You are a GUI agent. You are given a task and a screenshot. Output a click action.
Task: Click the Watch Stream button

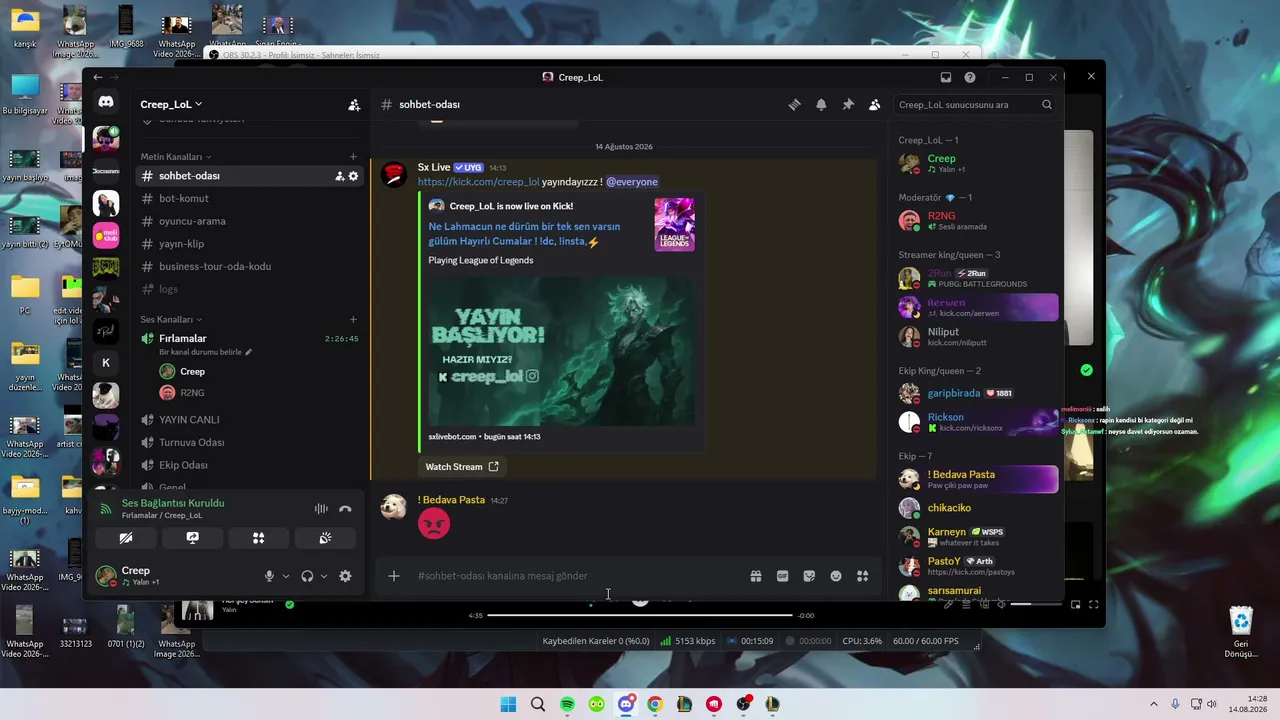coord(462,467)
